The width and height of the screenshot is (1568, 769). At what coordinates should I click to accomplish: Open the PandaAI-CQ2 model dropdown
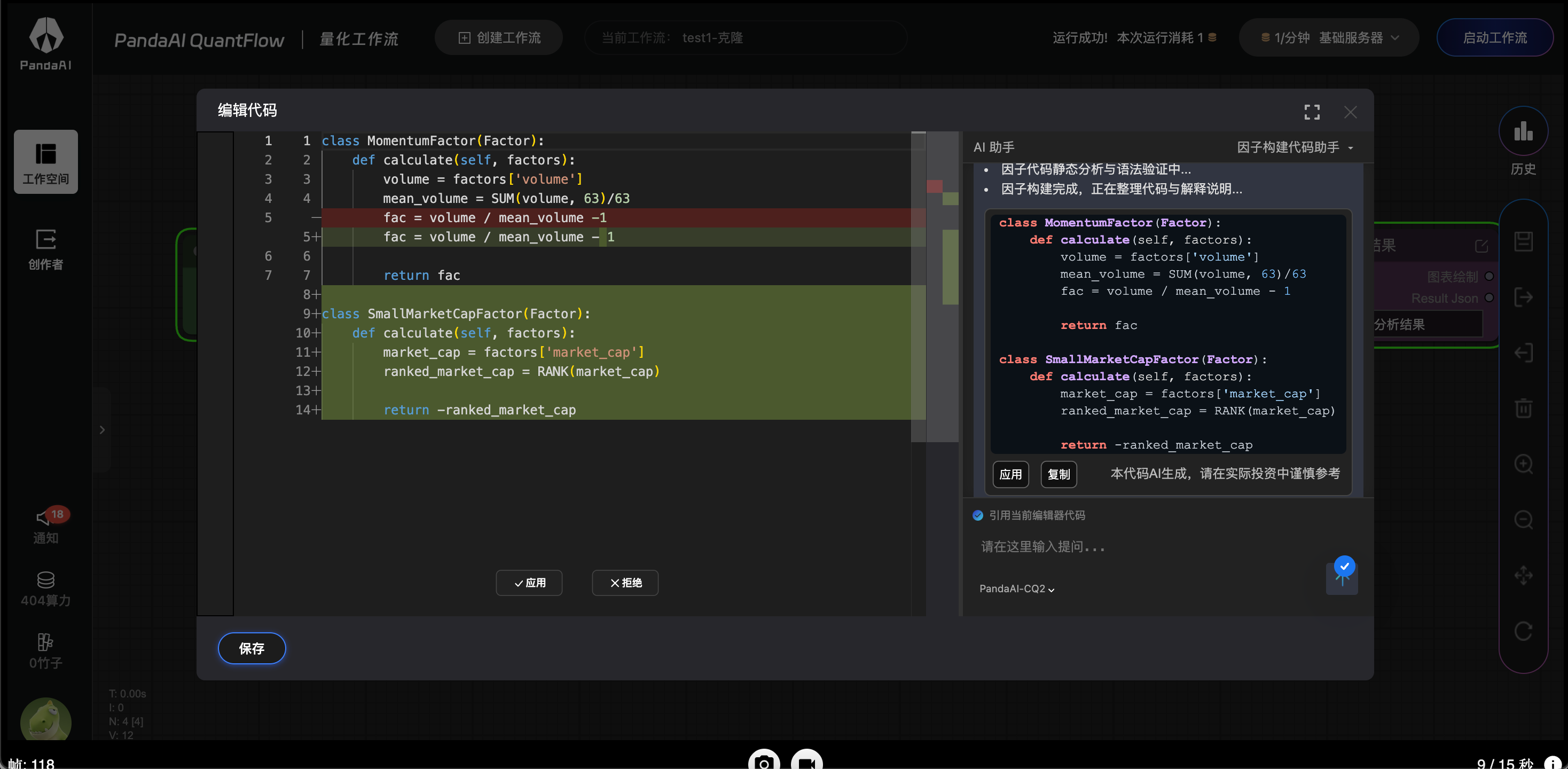click(1016, 589)
